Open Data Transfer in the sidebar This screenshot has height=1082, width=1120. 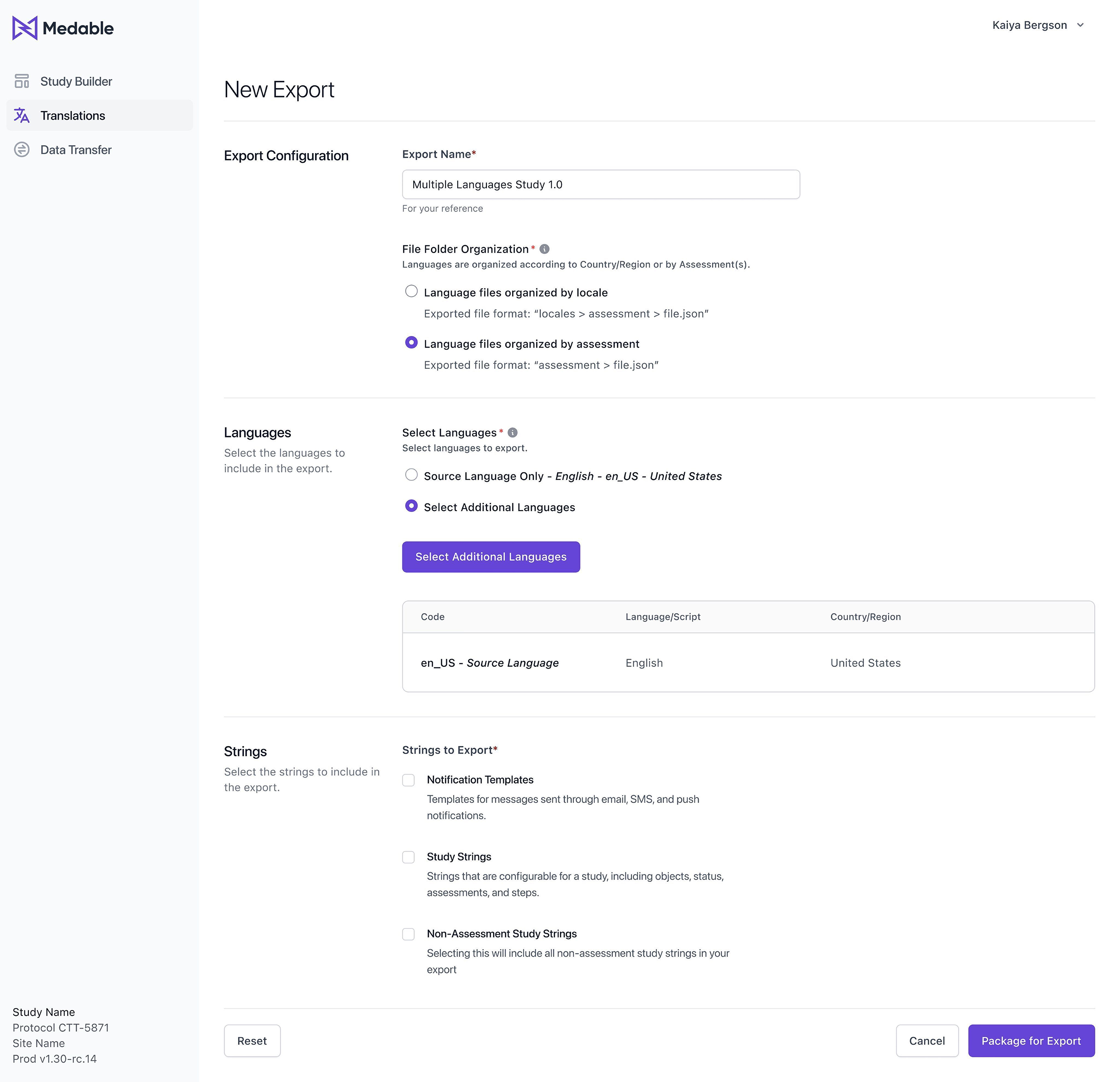click(76, 150)
